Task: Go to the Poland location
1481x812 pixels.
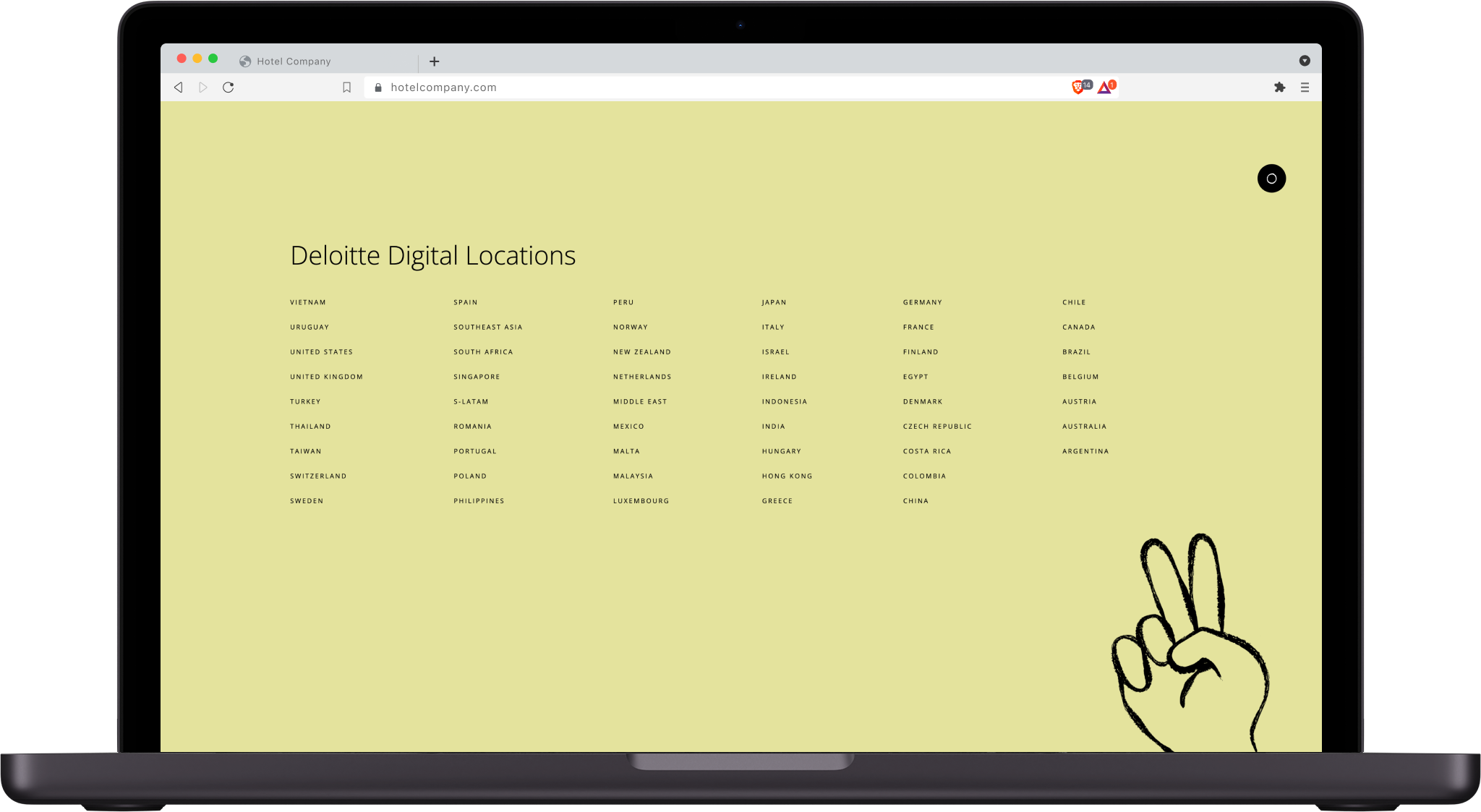Action: click(x=470, y=476)
